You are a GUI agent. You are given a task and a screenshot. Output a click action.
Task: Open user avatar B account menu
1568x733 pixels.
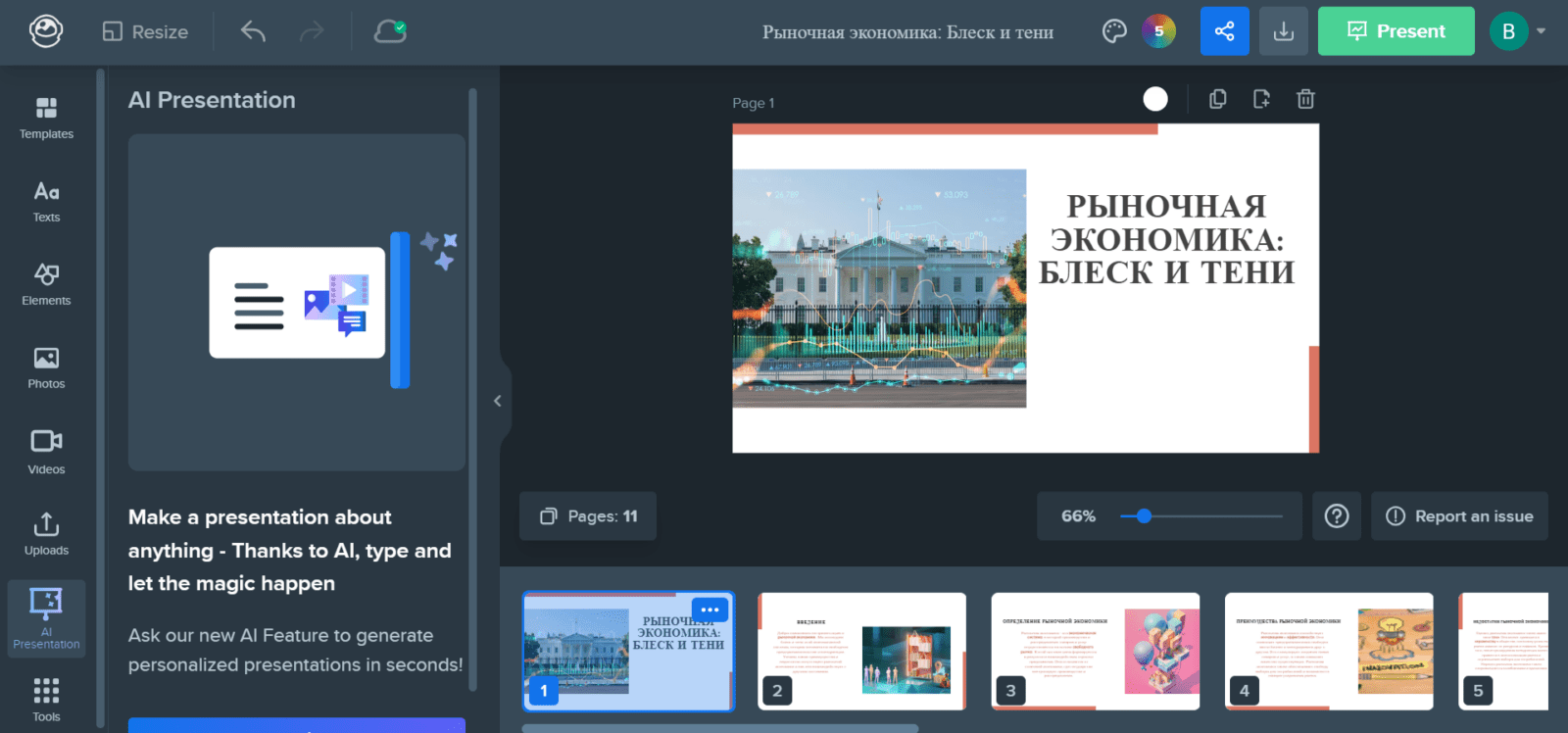[x=1508, y=31]
